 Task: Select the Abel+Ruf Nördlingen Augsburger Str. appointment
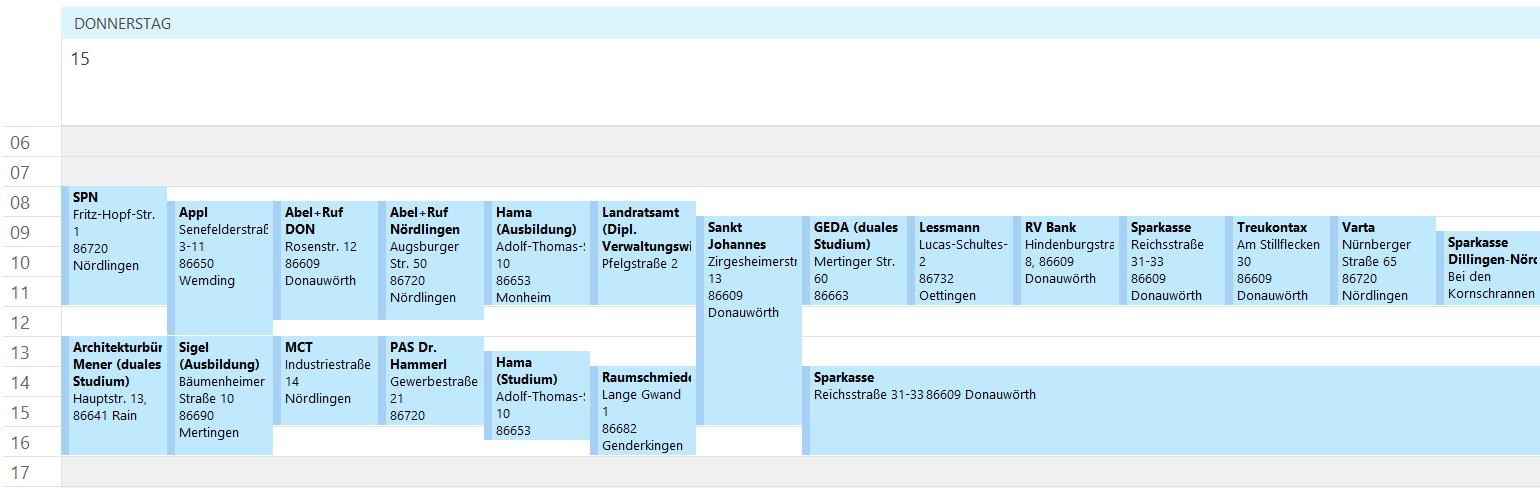[x=432, y=260]
